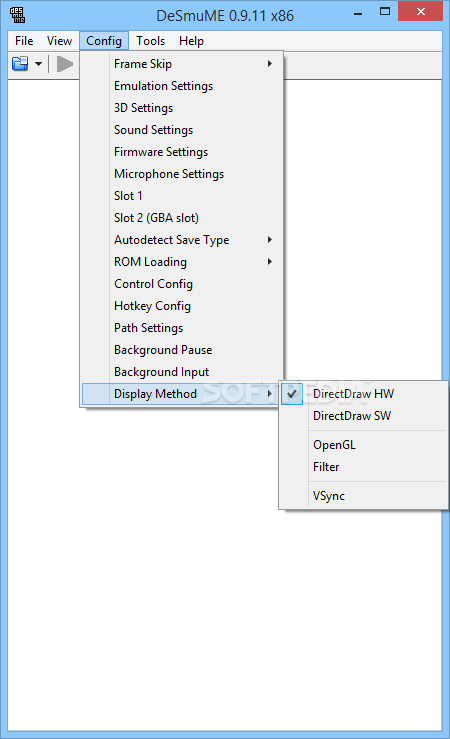
Task: Choose DirectDraw SW display method
Action: pyautogui.click(x=363, y=416)
